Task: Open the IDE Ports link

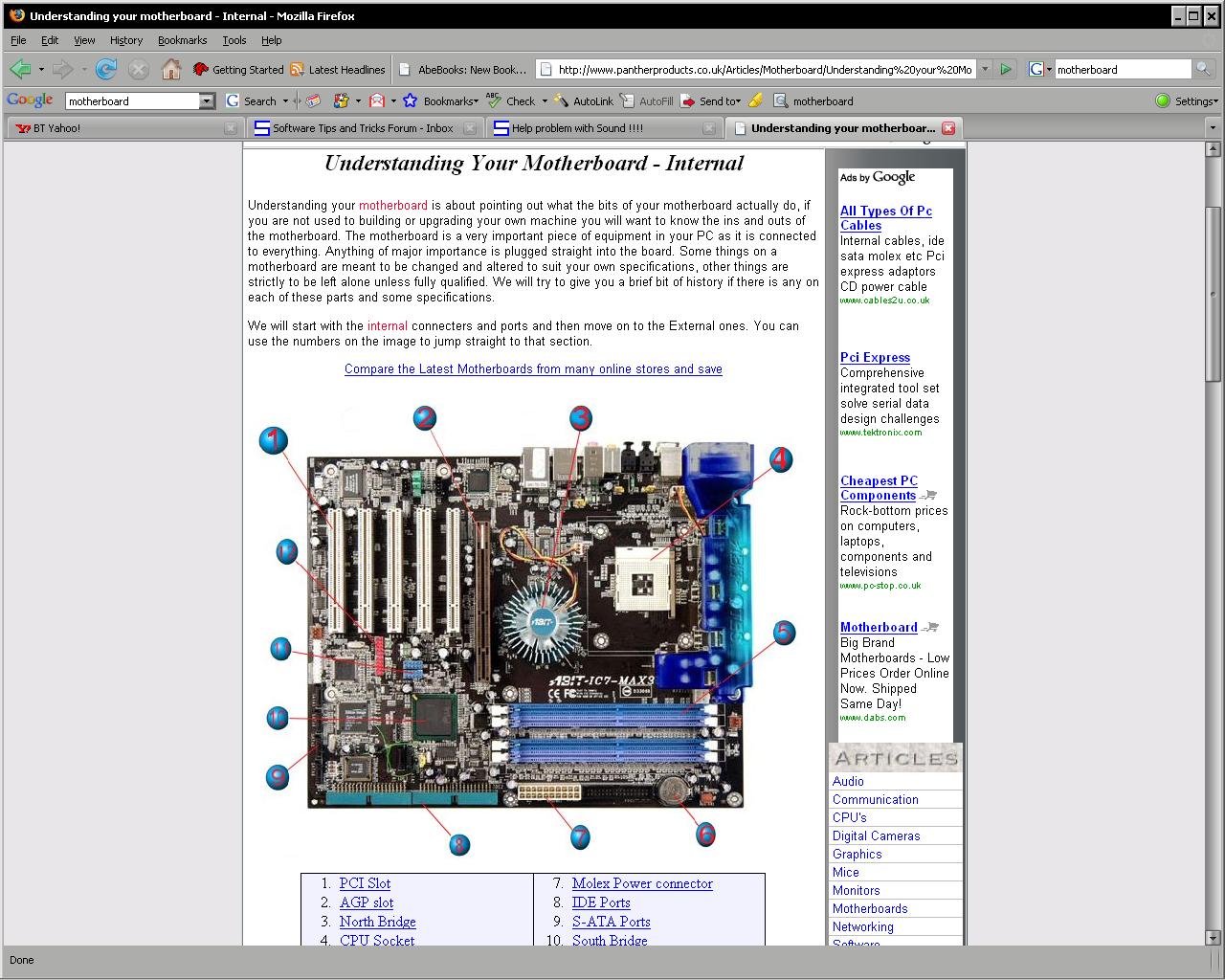Action: (601, 902)
